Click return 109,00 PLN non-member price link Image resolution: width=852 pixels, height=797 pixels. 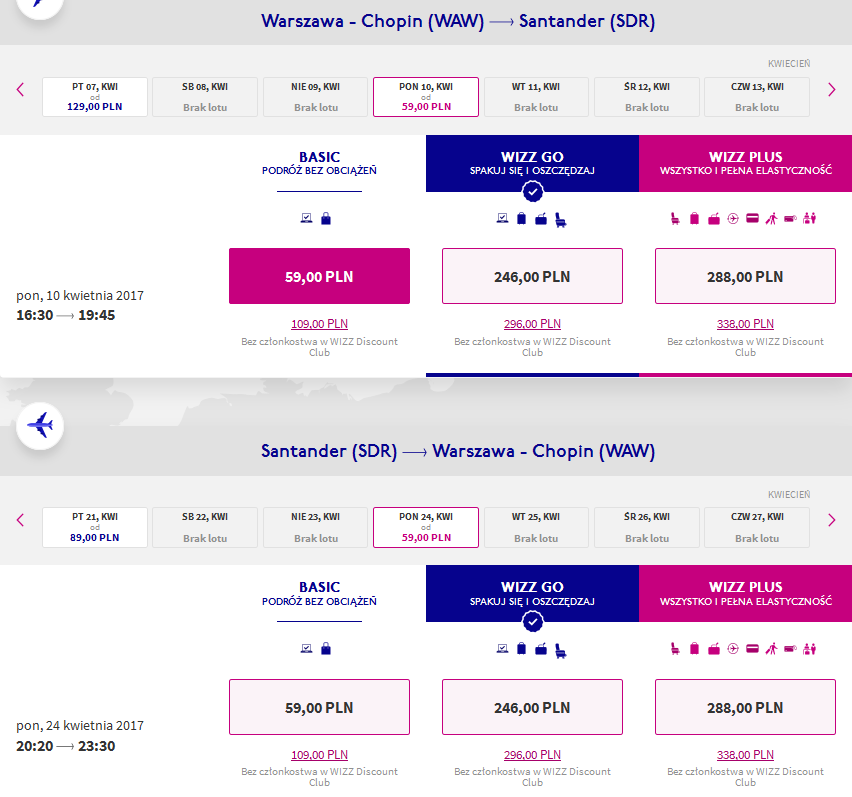point(320,755)
